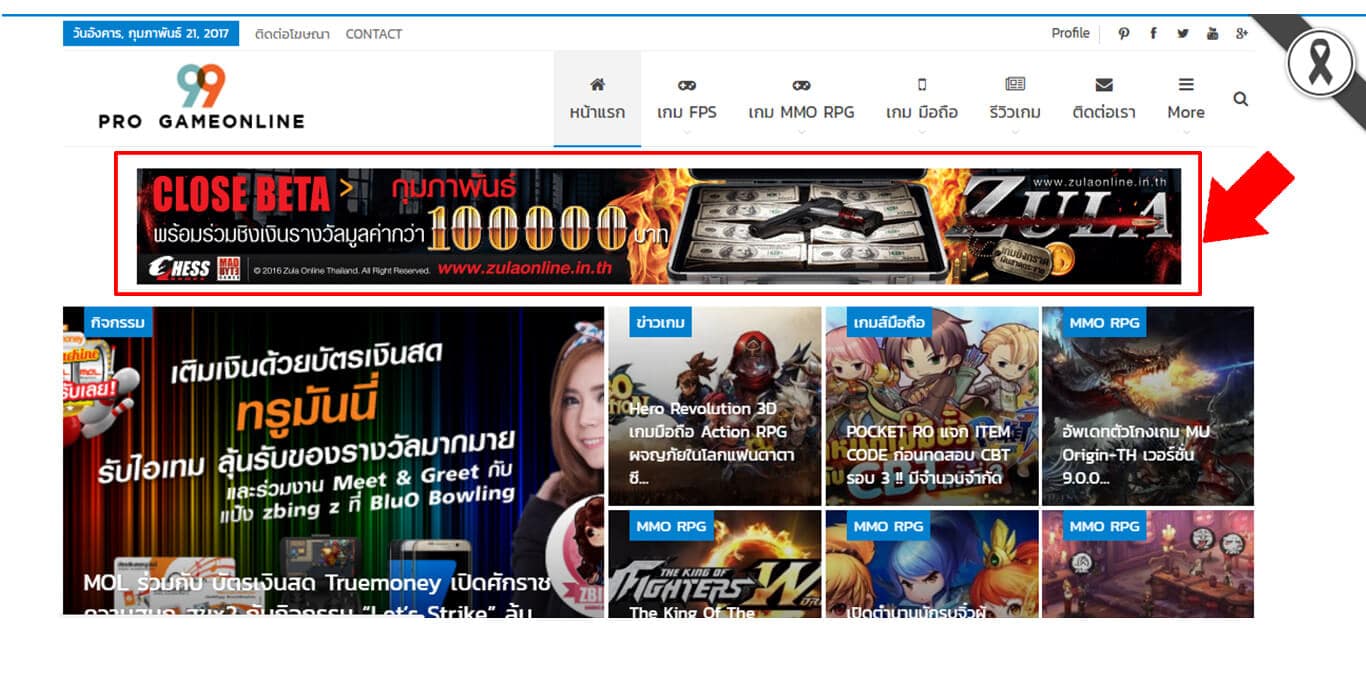Viewport: 1366px width, 675px height.
Task: Open the Zula Close Beta banner ad
Action: pos(659,226)
